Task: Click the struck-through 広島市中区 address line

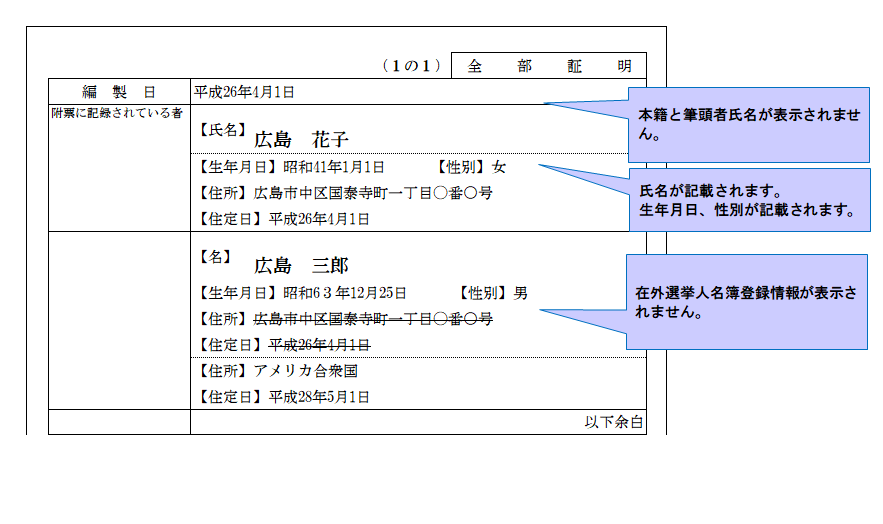Action: [372, 319]
